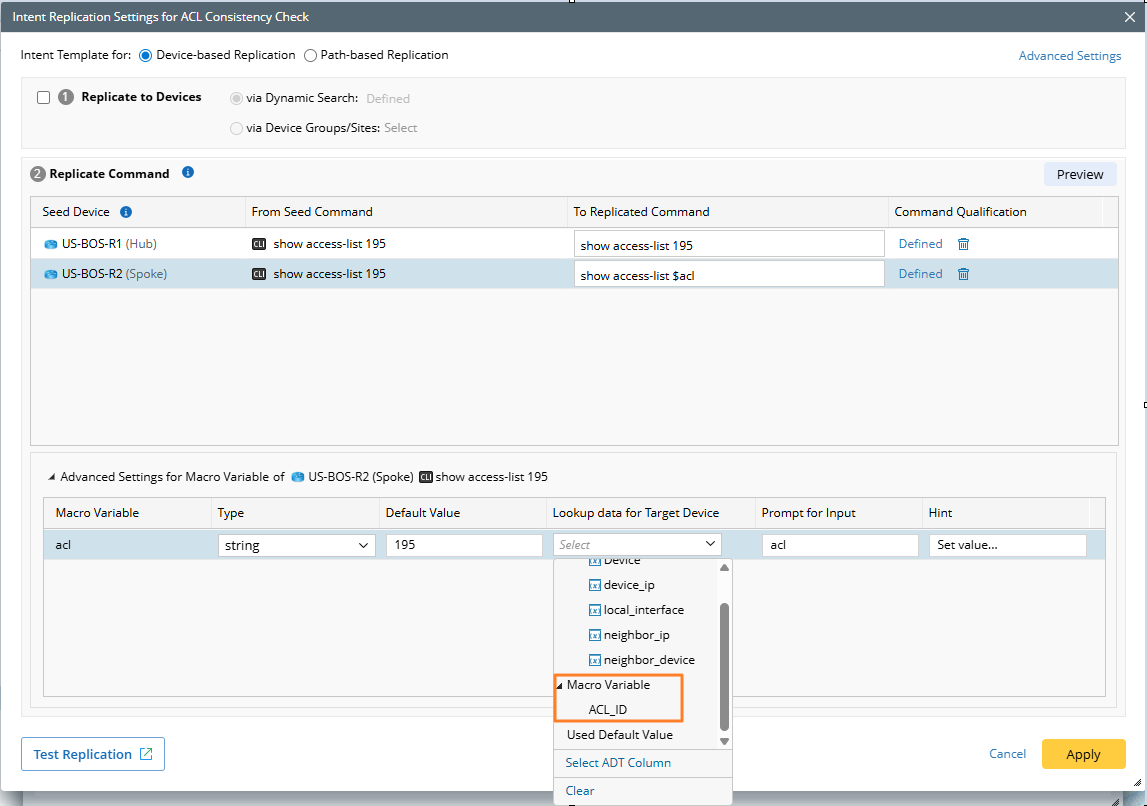Viewport: 1147px width, 806px height.
Task: Open the Type dropdown set to string
Action: pos(296,545)
